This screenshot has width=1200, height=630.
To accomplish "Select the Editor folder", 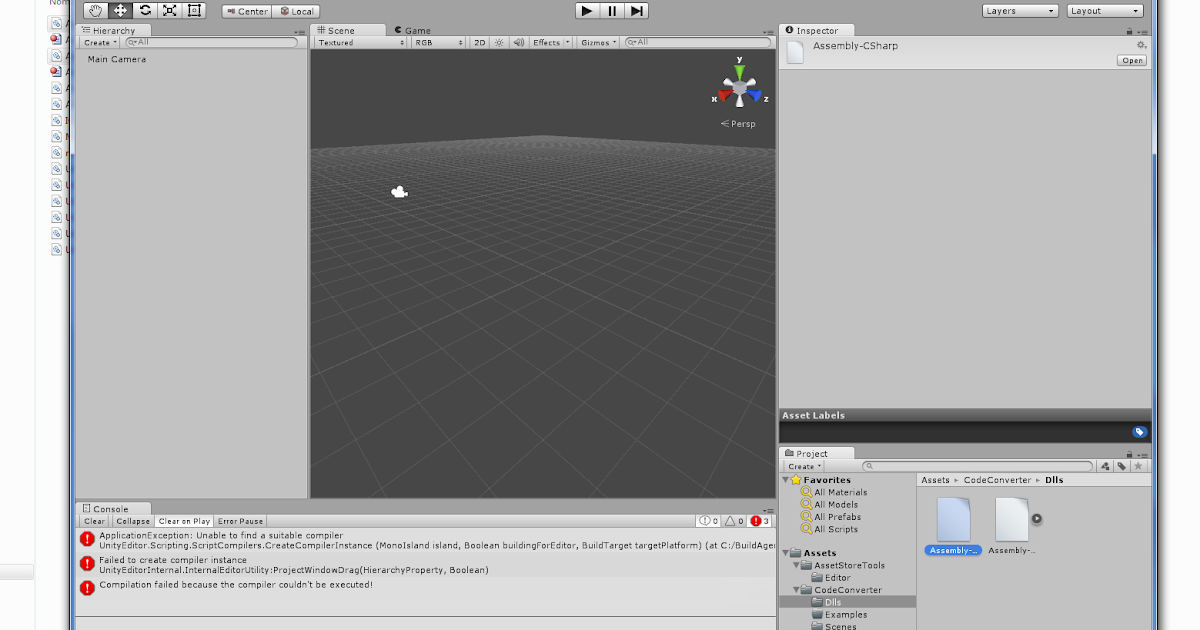I will [x=837, y=578].
